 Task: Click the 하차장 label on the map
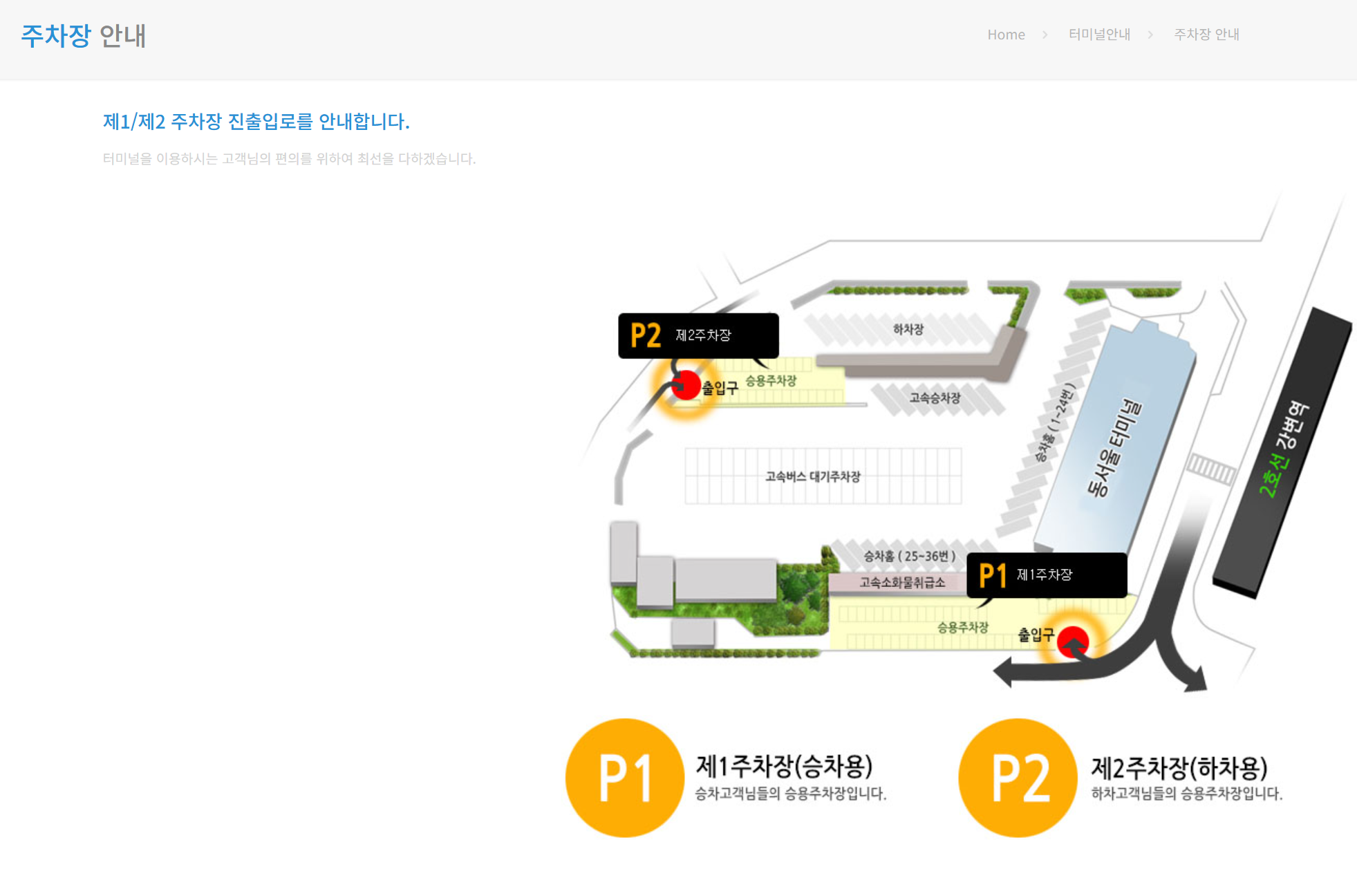(x=908, y=330)
